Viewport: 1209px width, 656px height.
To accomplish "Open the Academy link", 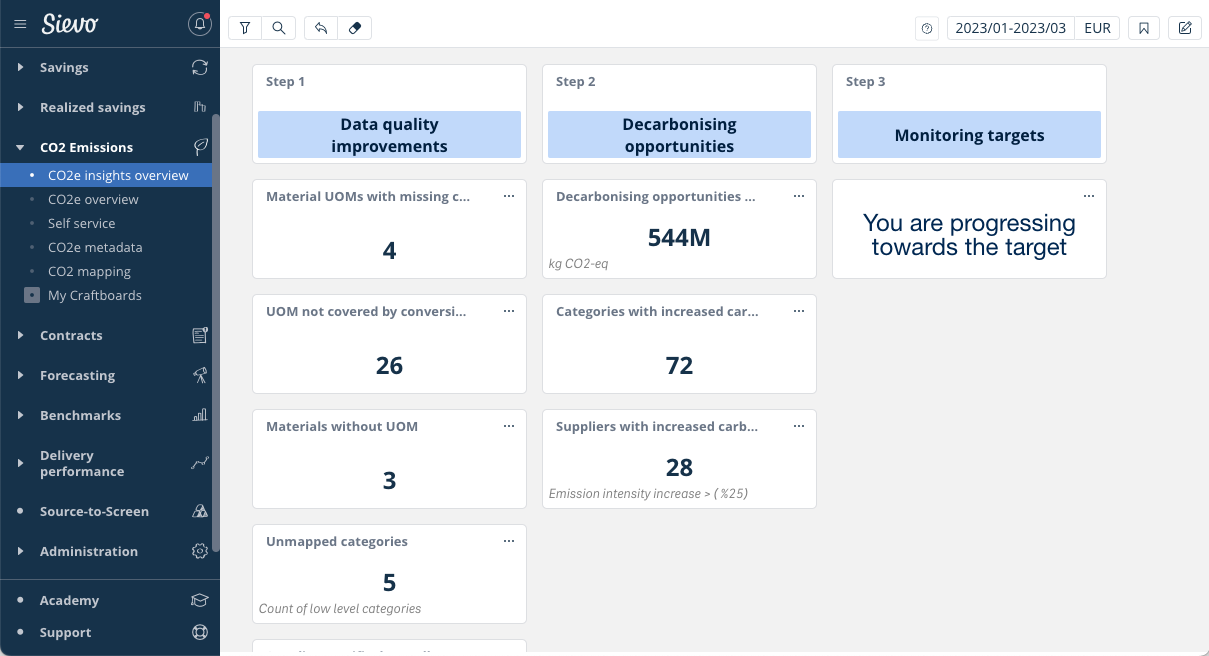I will (x=69, y=600).
